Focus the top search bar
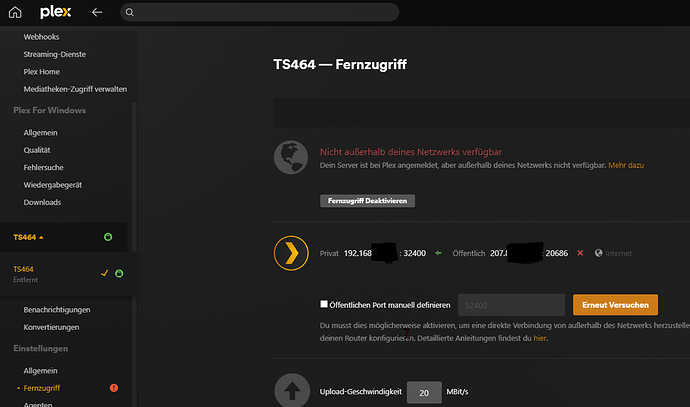The height and width of the screenshot is (407, 690). pyautogui.click(x=260, y=12)
